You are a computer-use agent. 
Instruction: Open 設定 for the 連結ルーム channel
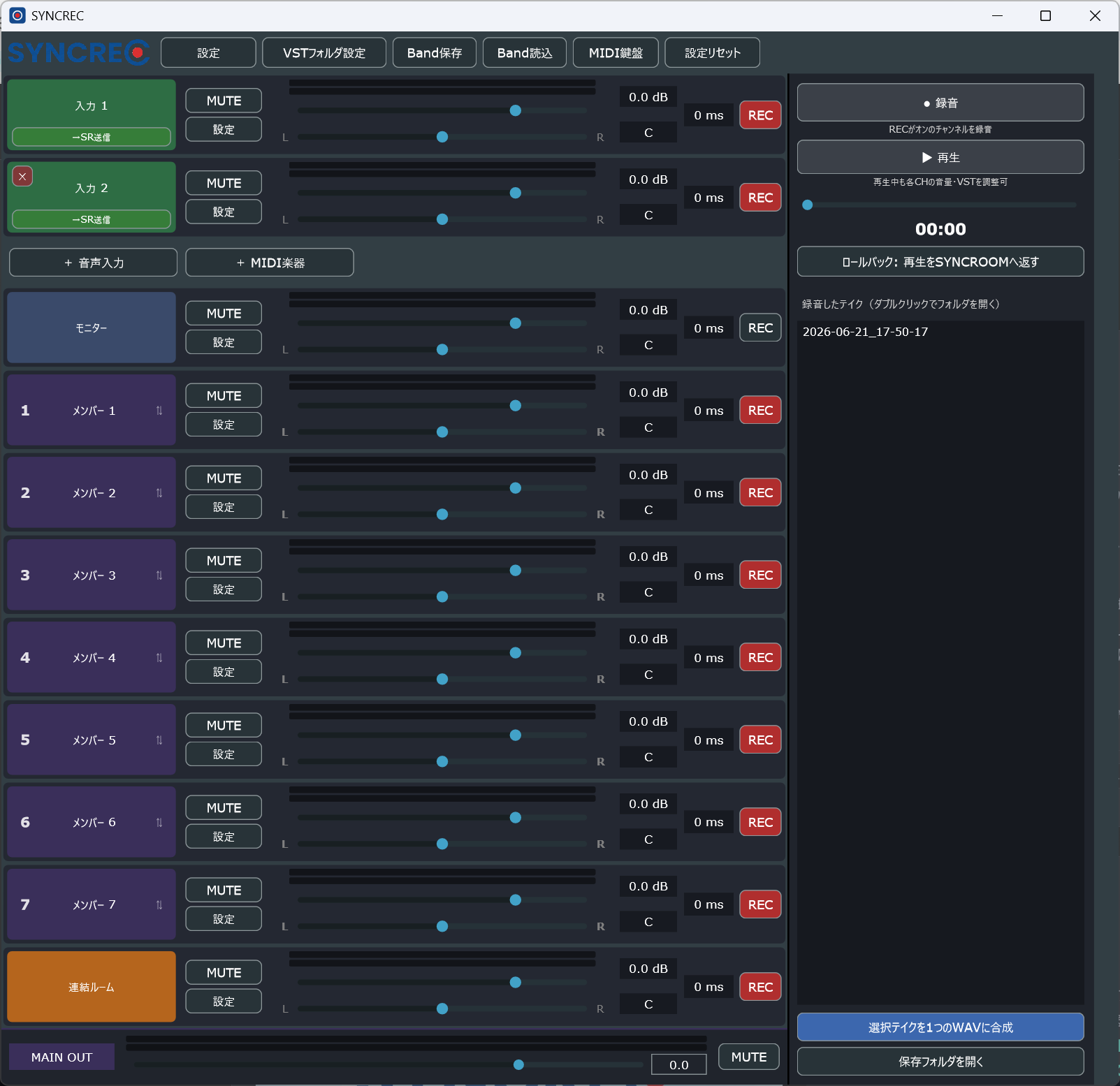point(224,1001)
